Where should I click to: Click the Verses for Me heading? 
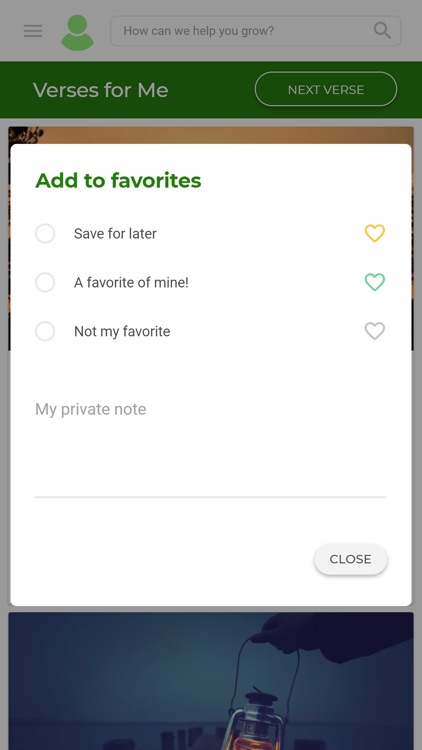click(x=100, y=90)
